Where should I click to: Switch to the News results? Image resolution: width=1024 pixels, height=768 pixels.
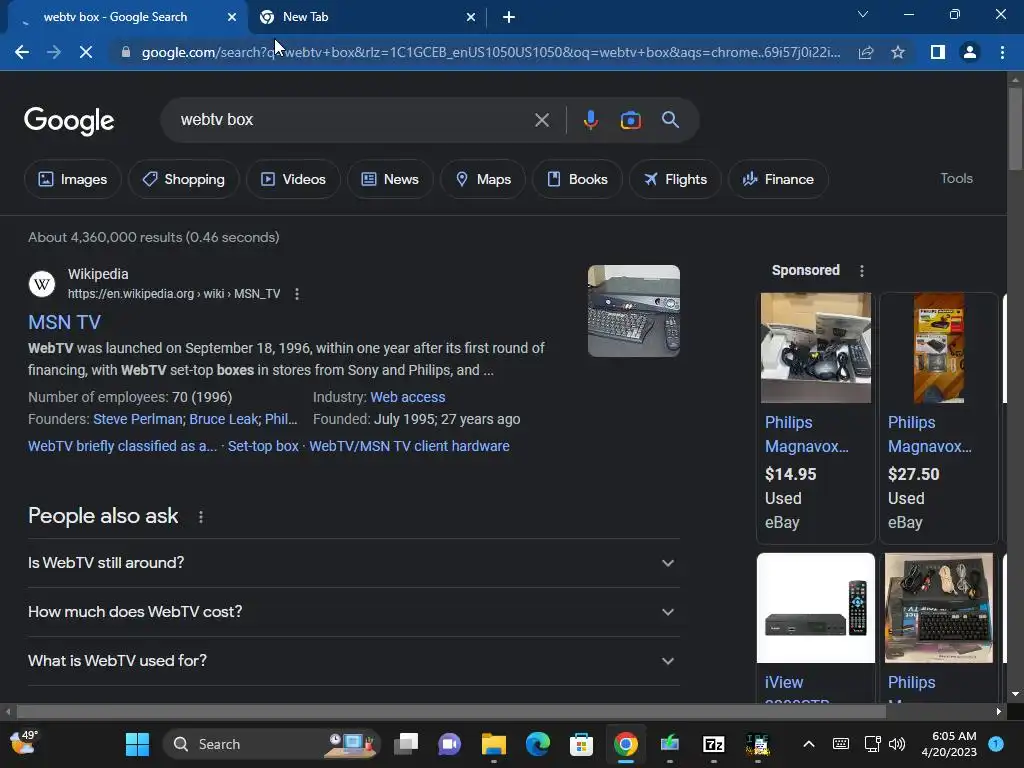tap(390, 179)
